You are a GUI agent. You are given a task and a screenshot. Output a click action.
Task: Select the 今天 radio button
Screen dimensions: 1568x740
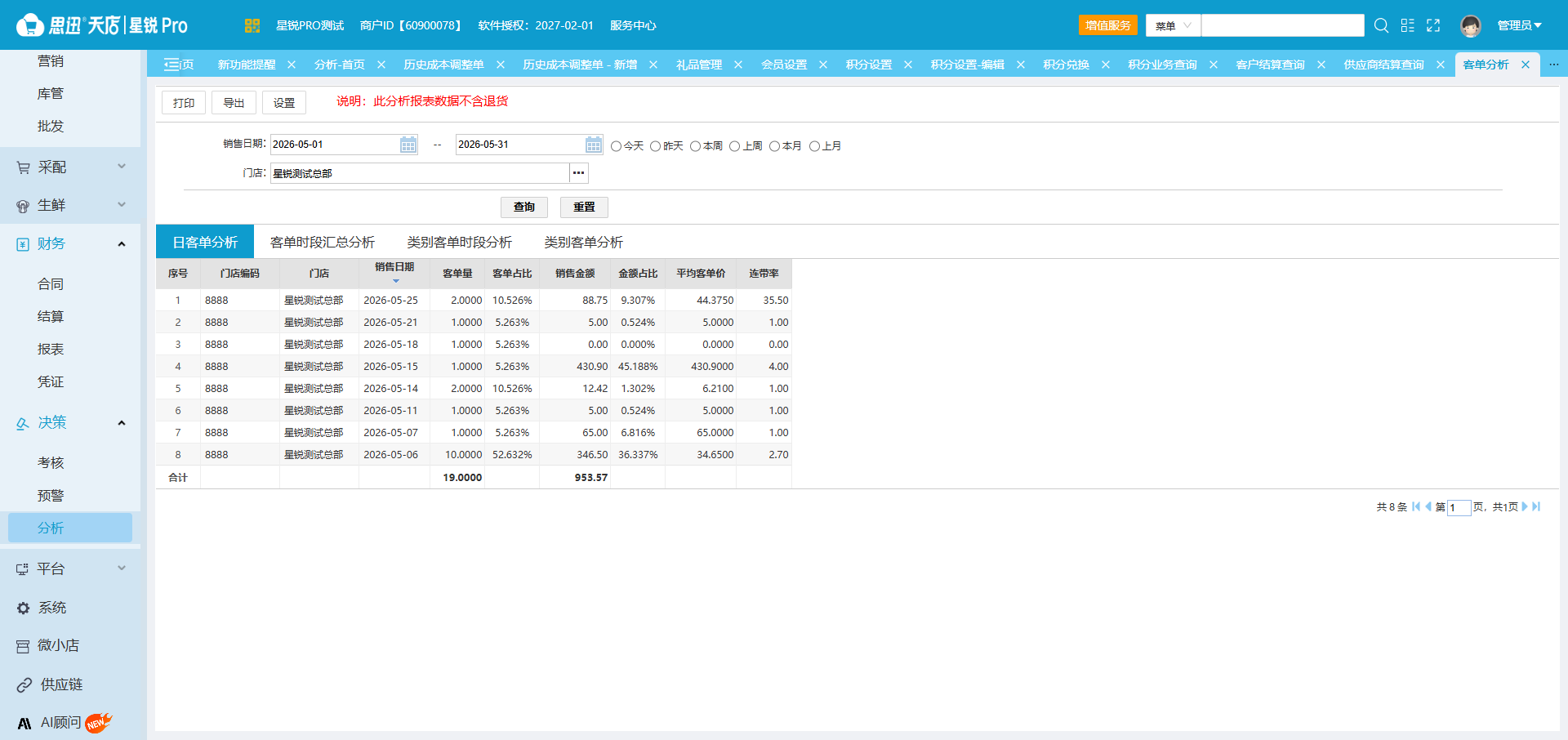pyautogui.click(x=616, y=146)
